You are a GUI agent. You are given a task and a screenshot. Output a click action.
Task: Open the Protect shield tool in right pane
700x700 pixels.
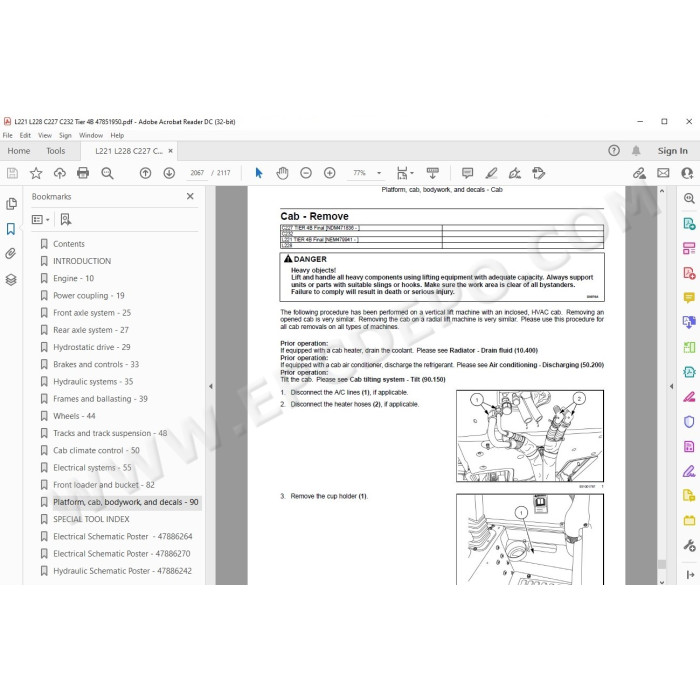tap(689, 421)
